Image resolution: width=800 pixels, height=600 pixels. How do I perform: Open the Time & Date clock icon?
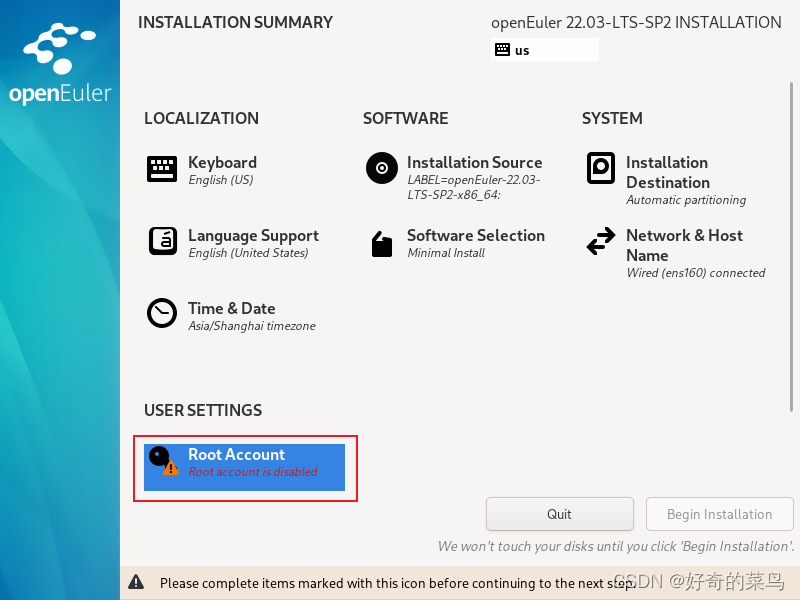[x=162, y=313]
